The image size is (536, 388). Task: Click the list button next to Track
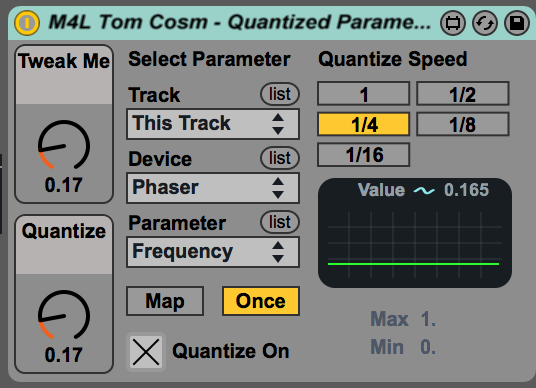pyautogui.click(x=280, y=94)
